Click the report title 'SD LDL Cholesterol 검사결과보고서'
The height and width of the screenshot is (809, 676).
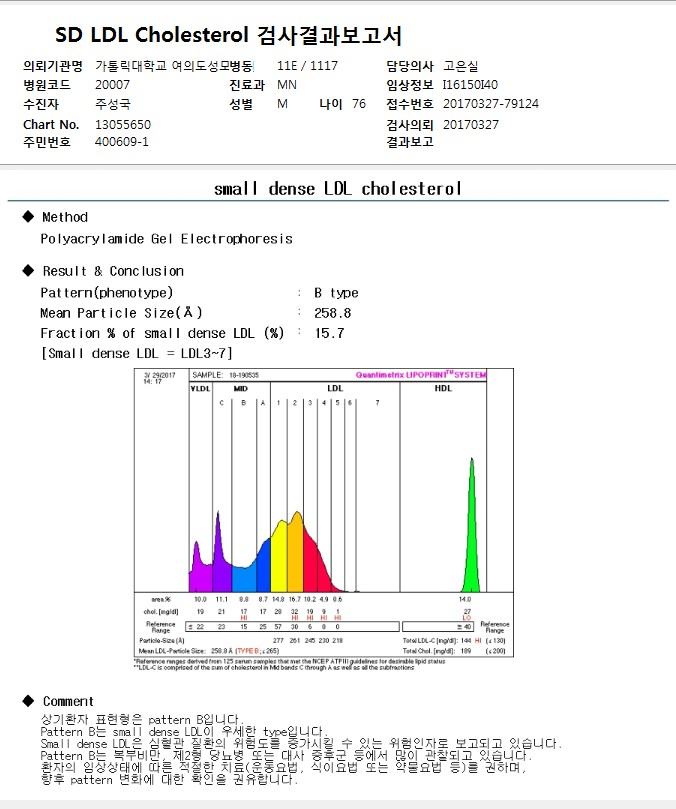click(228, 35)
